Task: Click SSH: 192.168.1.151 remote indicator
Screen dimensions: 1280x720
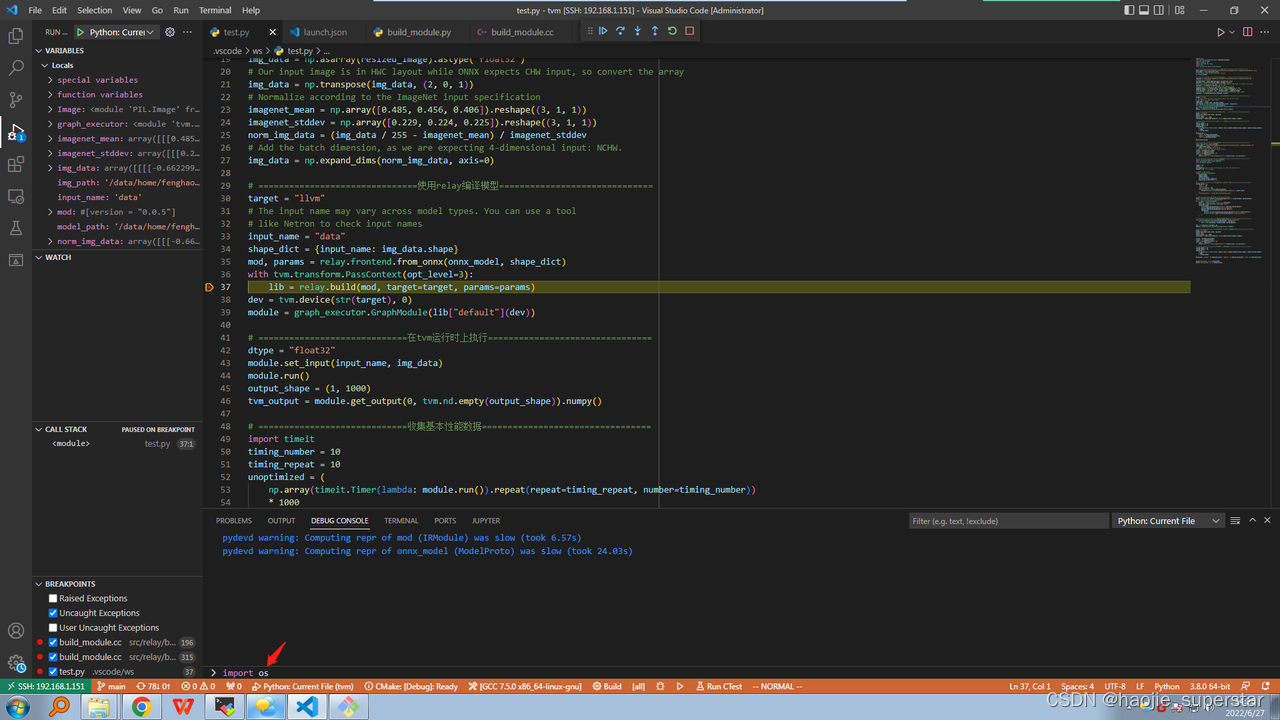Action: point(45,687)
